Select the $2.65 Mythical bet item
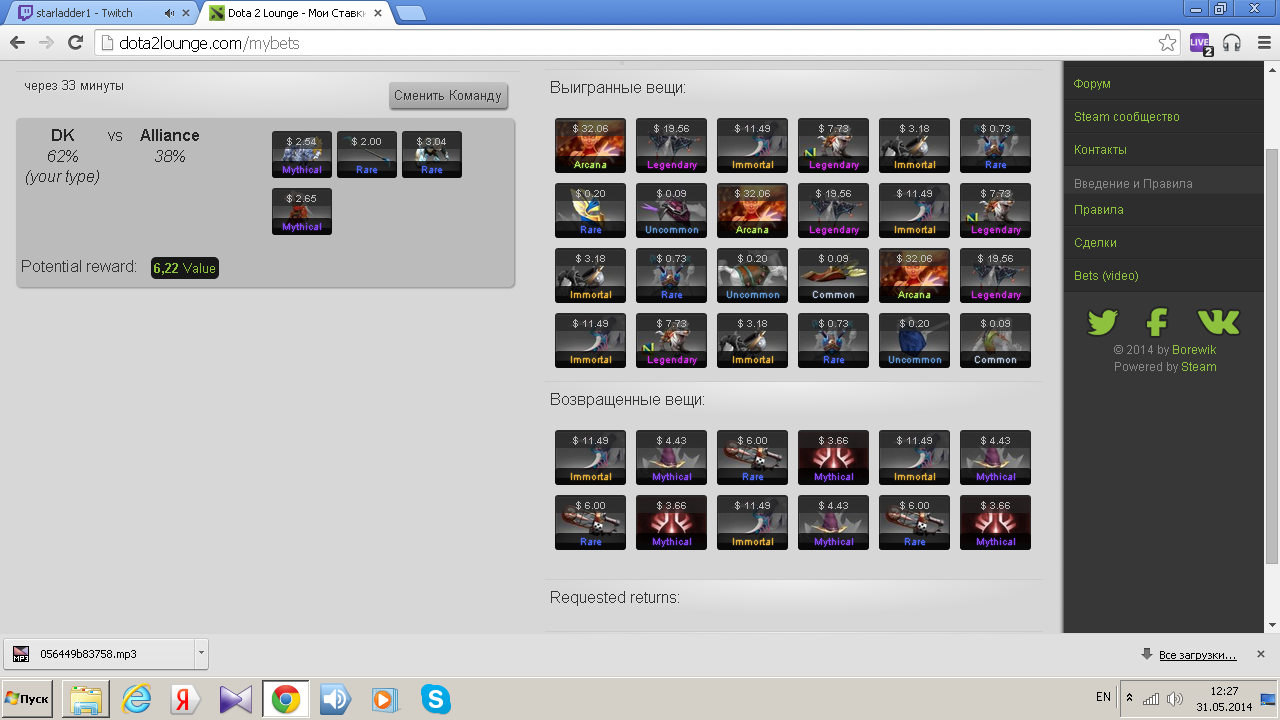 tap(302, 212)
